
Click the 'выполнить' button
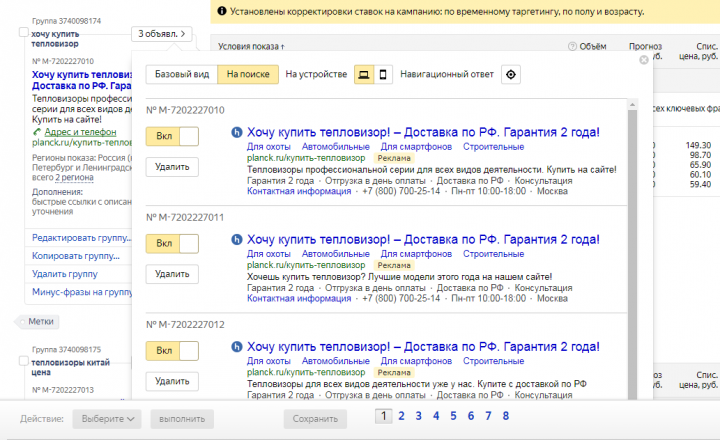pos(182,419)
